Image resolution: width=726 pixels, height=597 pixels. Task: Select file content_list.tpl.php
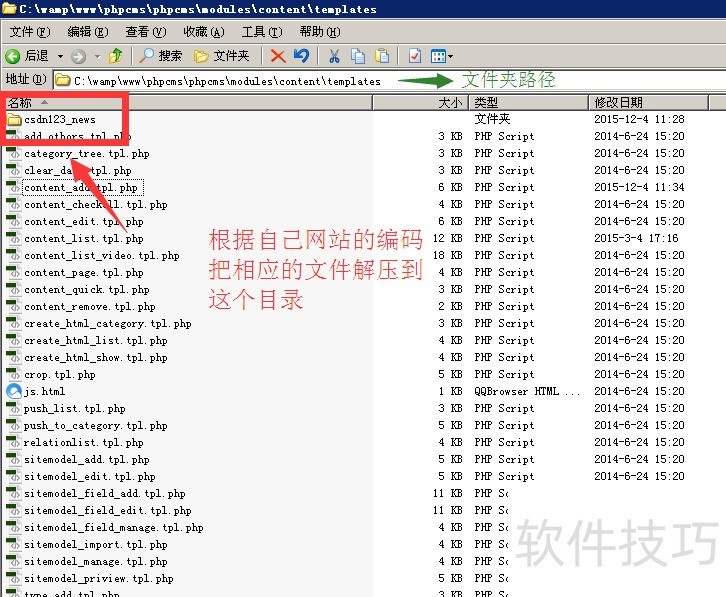click(x=84, y=239)
